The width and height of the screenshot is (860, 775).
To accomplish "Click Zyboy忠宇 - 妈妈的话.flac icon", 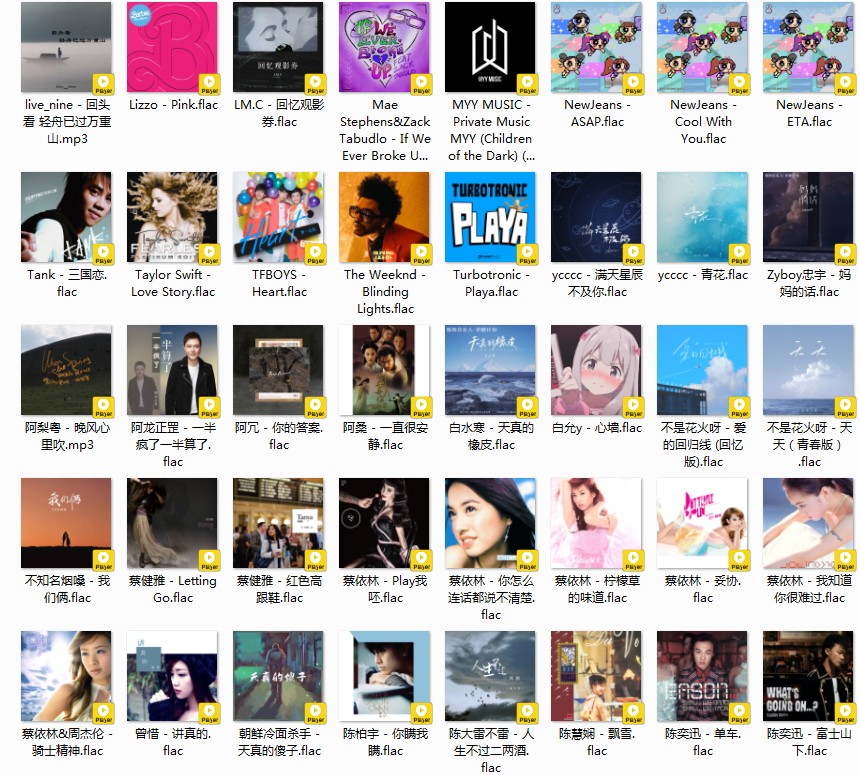I will [x=808, y=217].
